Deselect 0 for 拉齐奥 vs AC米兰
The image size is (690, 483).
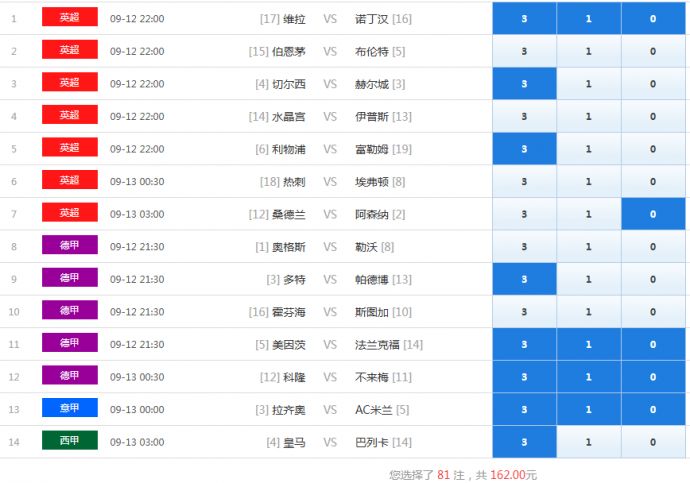click(653, 409)
